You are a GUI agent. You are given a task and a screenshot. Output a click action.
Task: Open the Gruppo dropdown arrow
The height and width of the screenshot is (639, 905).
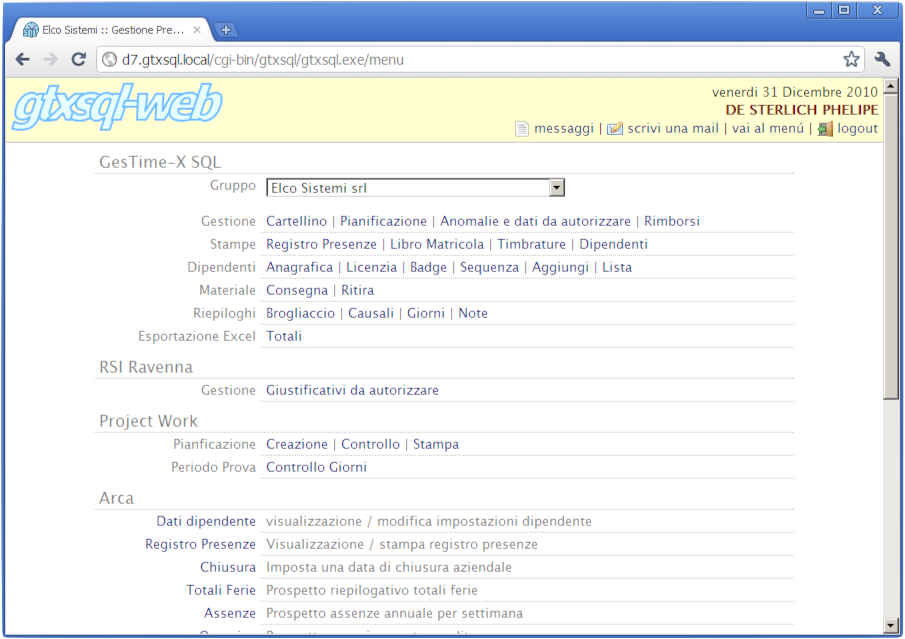(x=556, y=188)
